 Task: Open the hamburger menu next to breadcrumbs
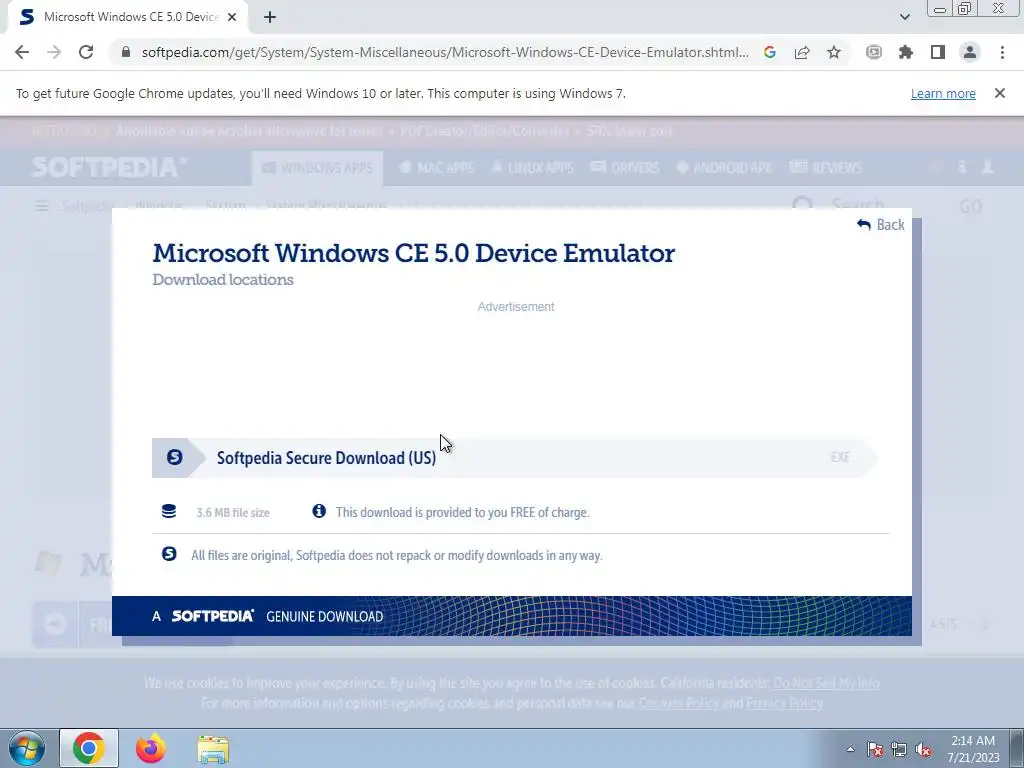pyautogui.click(x=42, y=206)
